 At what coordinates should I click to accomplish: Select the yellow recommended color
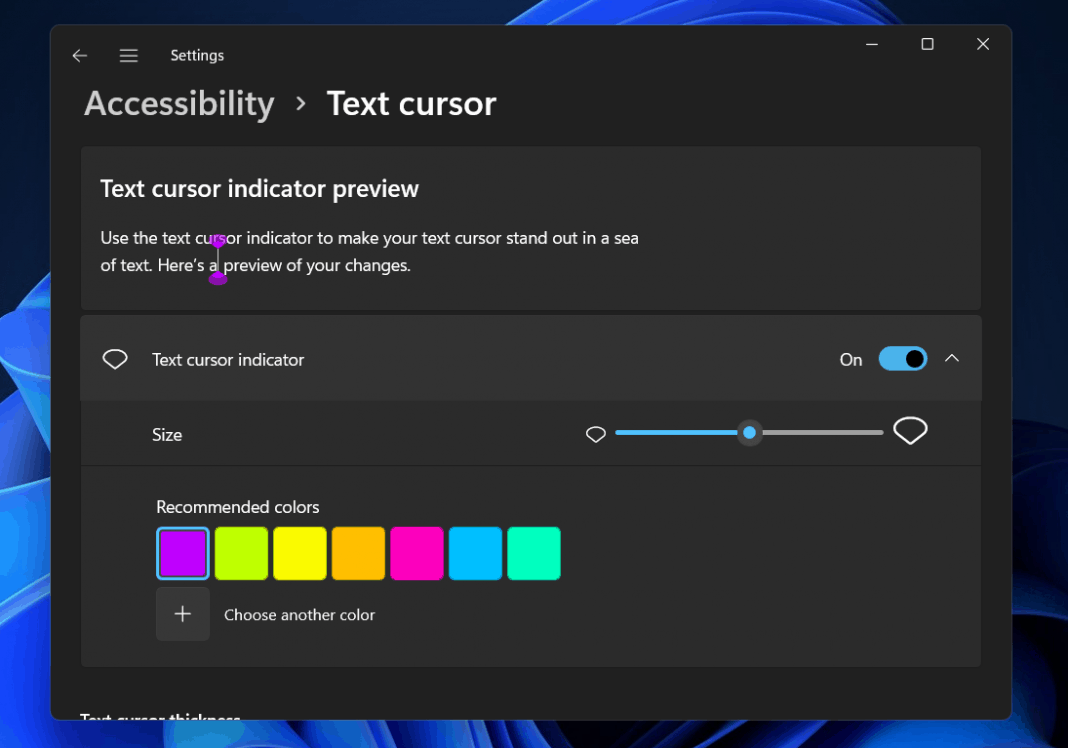299,553
